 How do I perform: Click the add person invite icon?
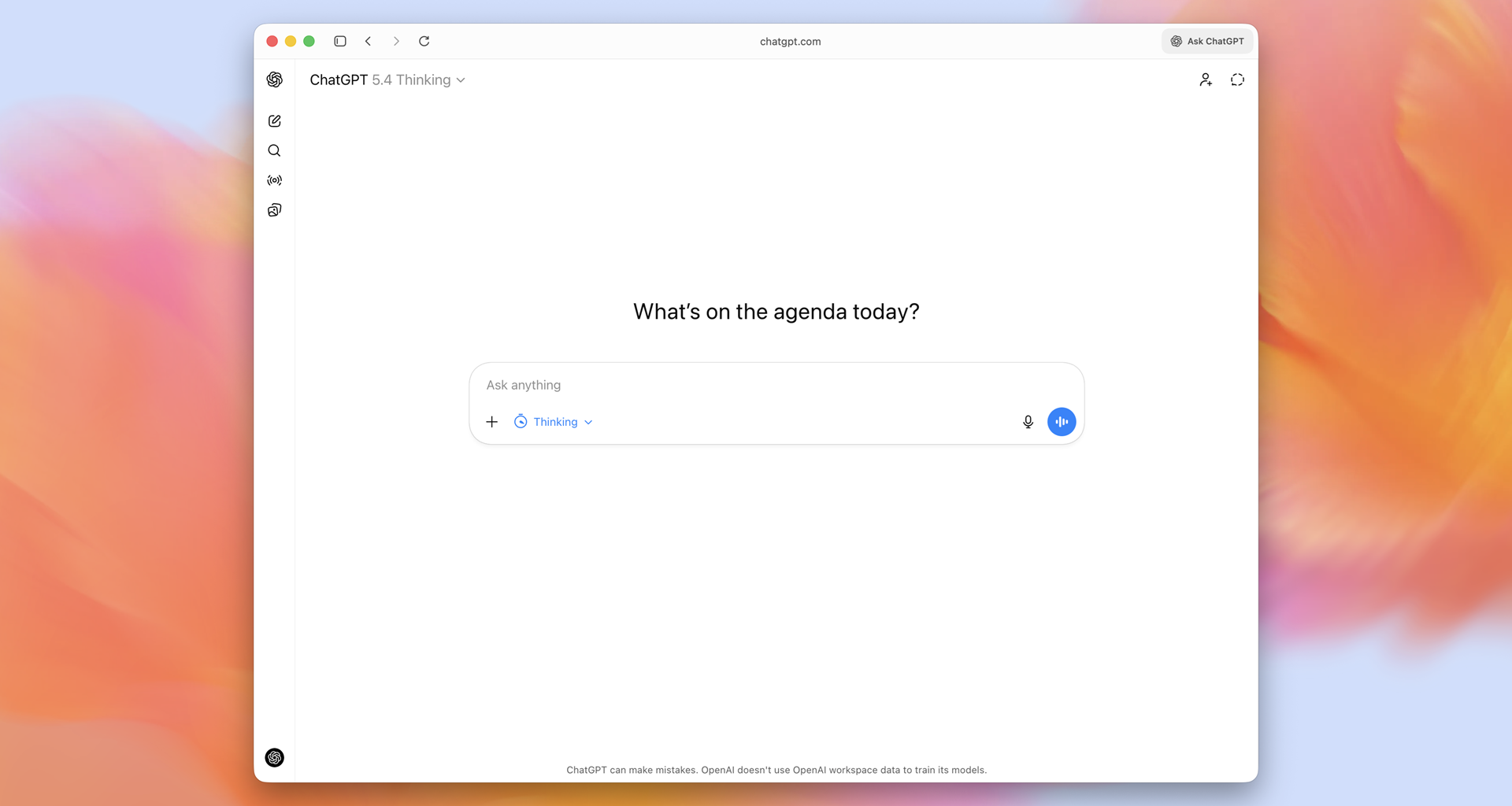point(1206,79)
